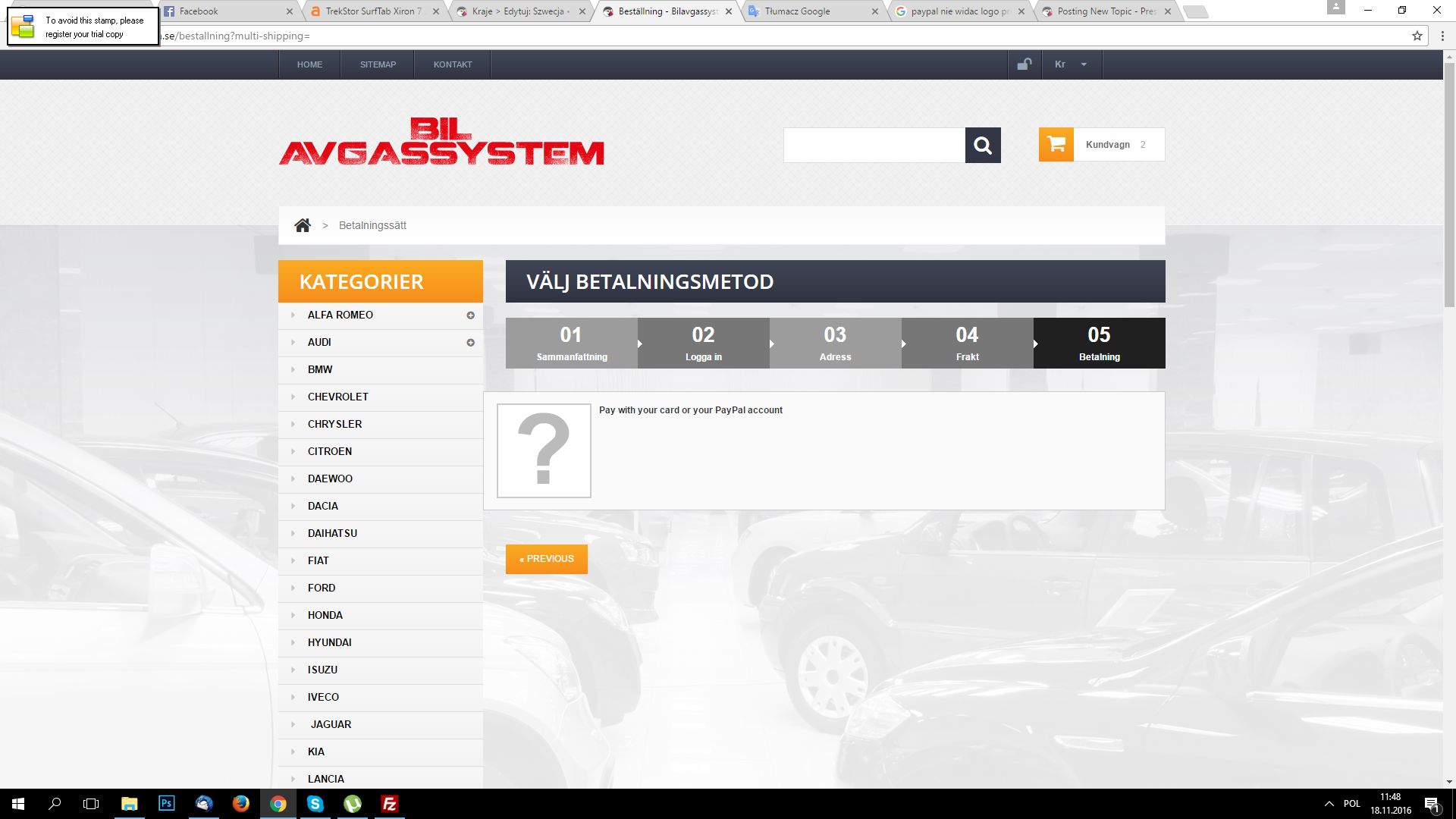This screenshot has height=819, width=1456.
Task: Open the orange shopping cart icon
Action: (1056, 144)
